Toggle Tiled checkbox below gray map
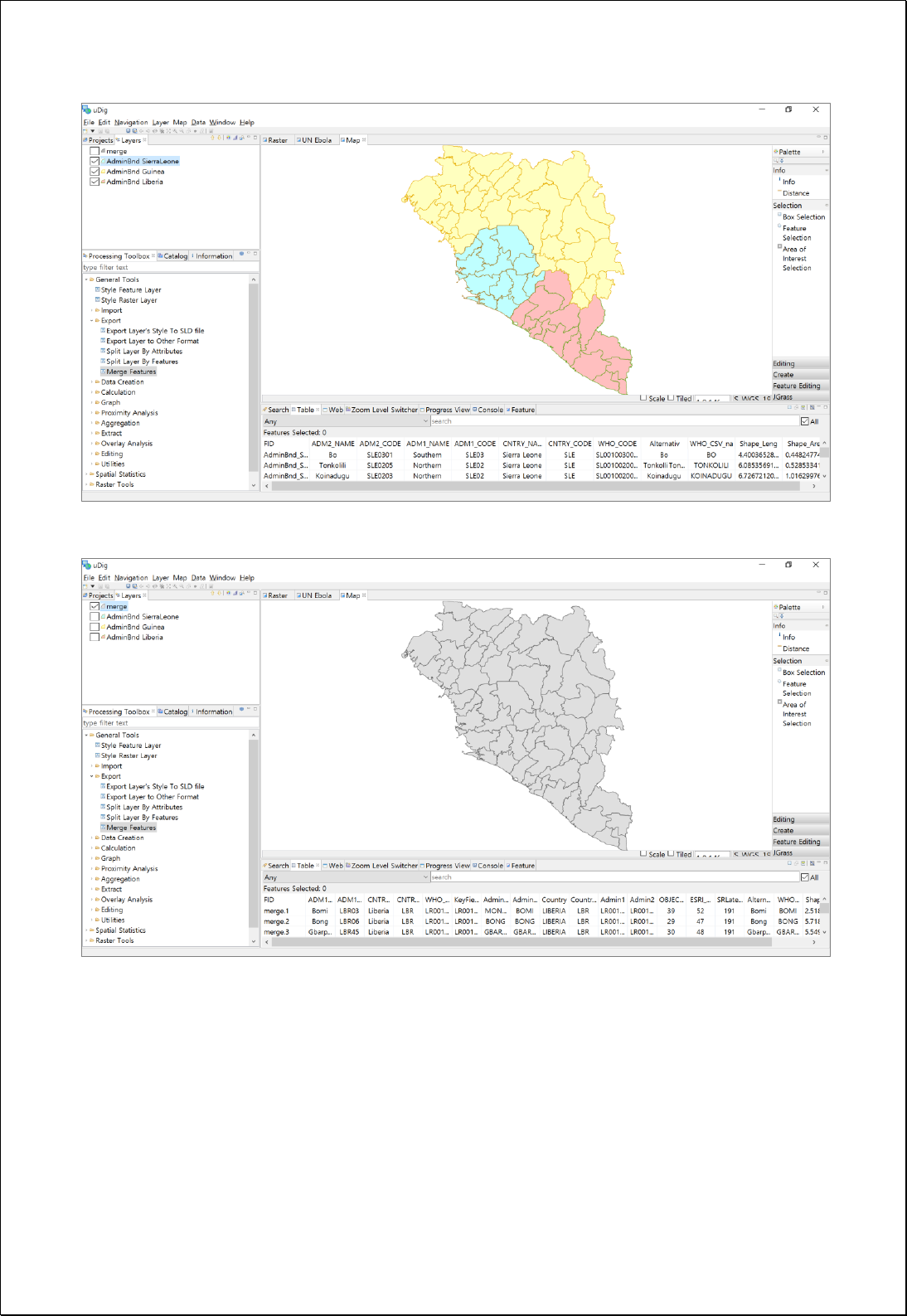This screenshot has width=907, height=1316. point(671,853)
